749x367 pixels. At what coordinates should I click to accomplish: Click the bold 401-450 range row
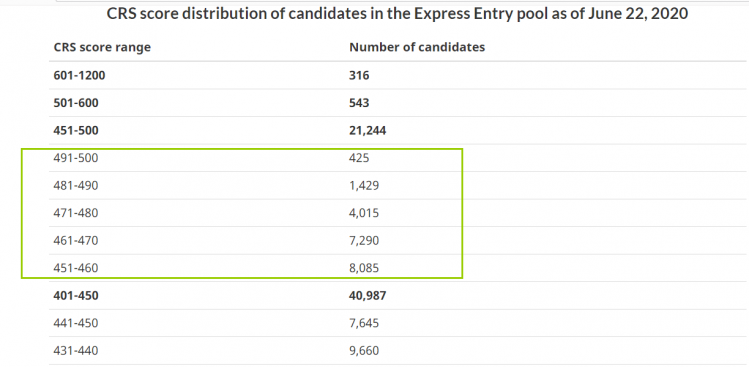click(x=397, y=296)
